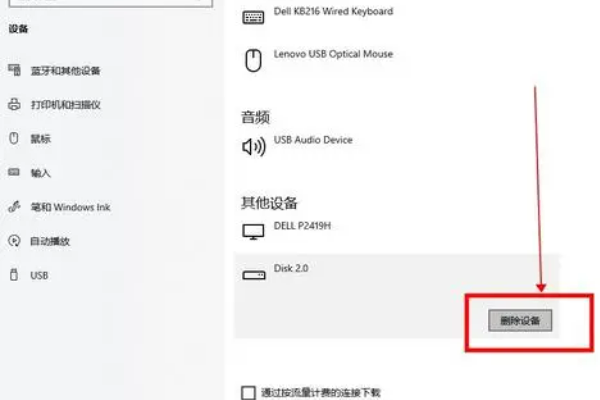This screenshot has width=600, height=400.
Task: Open the Bluetooth and other devices icon
Action: coord(15,70)
